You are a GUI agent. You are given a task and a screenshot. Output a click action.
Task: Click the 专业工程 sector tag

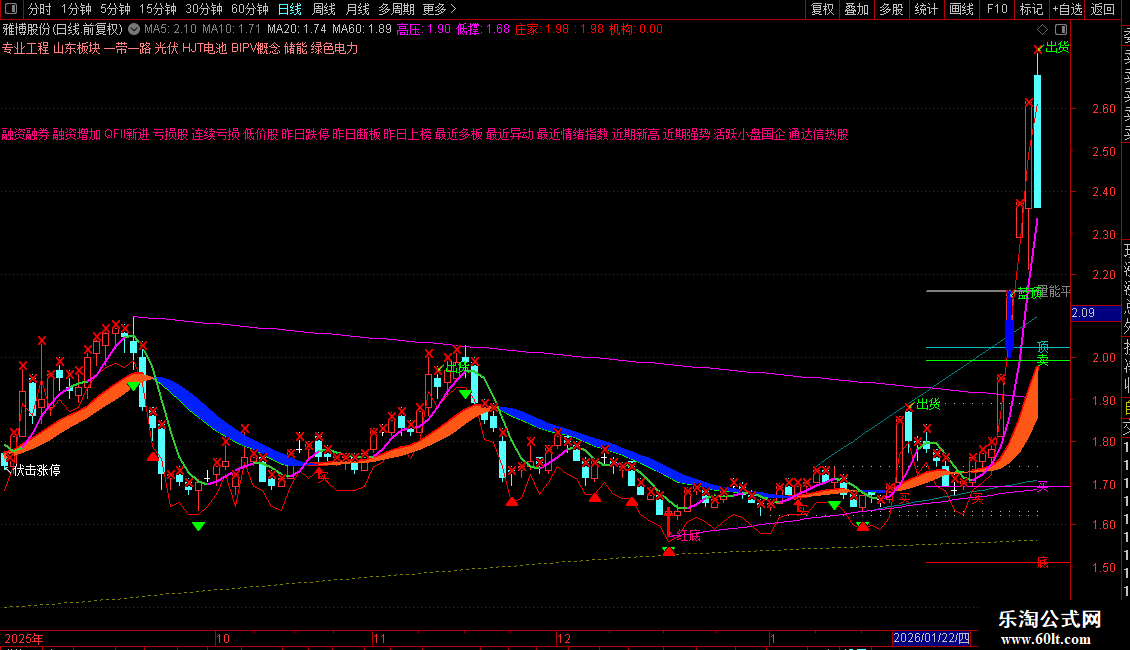(25, 48)
